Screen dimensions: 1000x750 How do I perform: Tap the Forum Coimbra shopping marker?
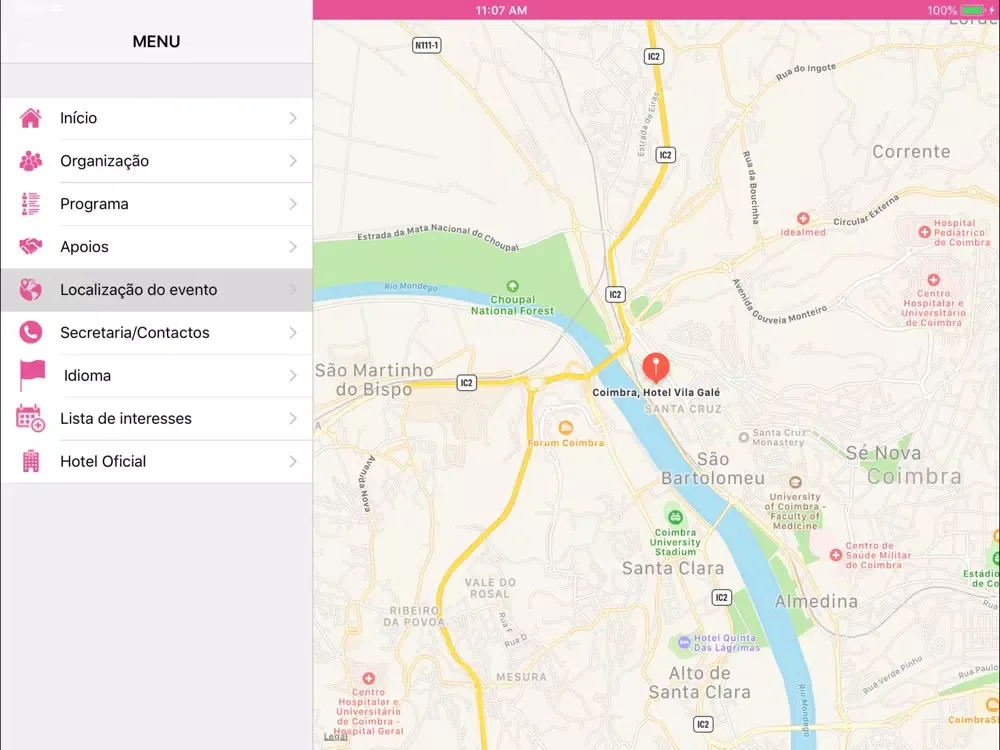point(565,427)
